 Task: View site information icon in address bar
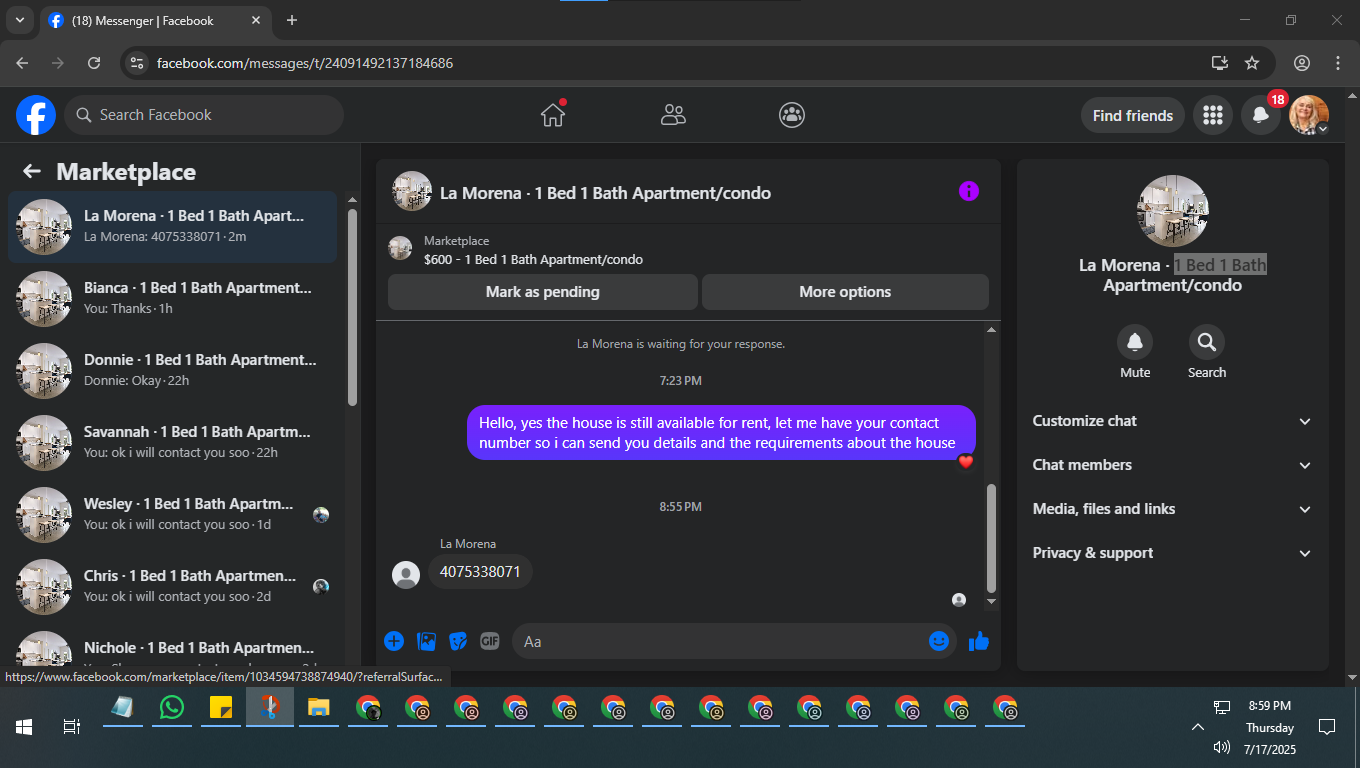138,63
